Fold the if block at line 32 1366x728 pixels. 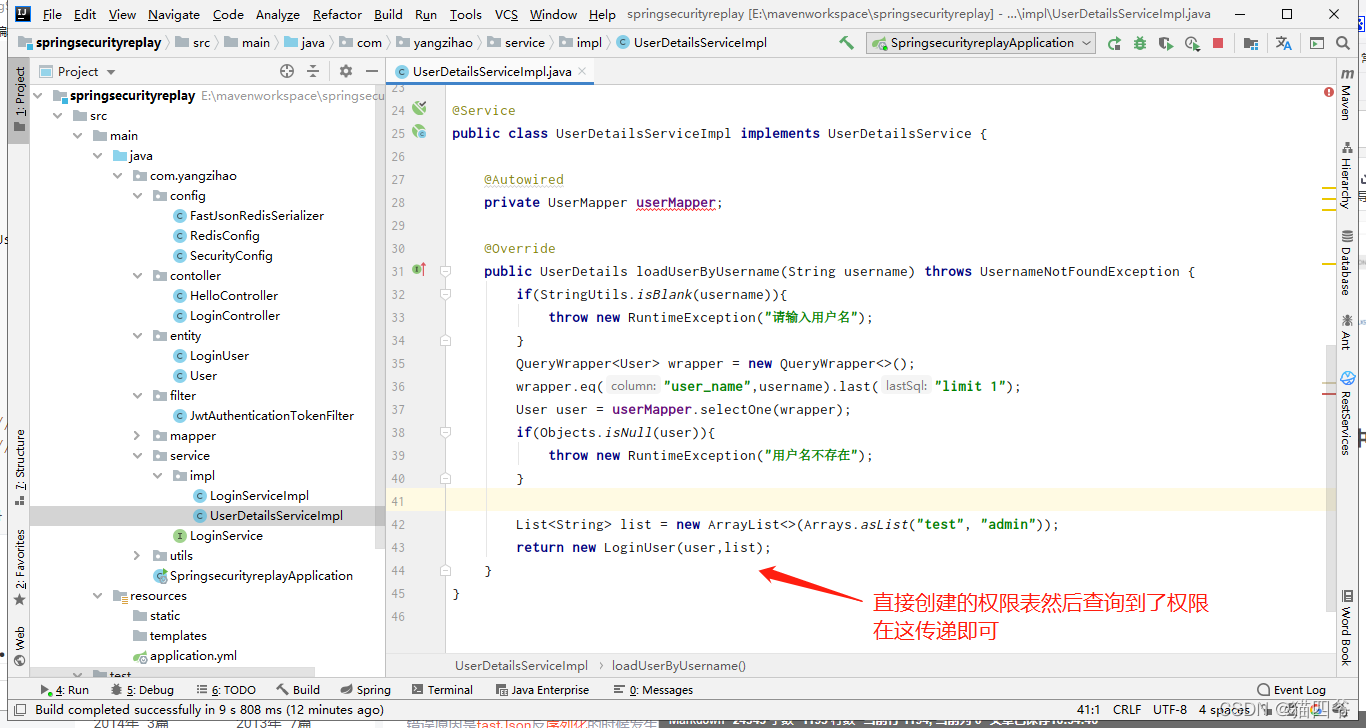[x=445, y=294]
